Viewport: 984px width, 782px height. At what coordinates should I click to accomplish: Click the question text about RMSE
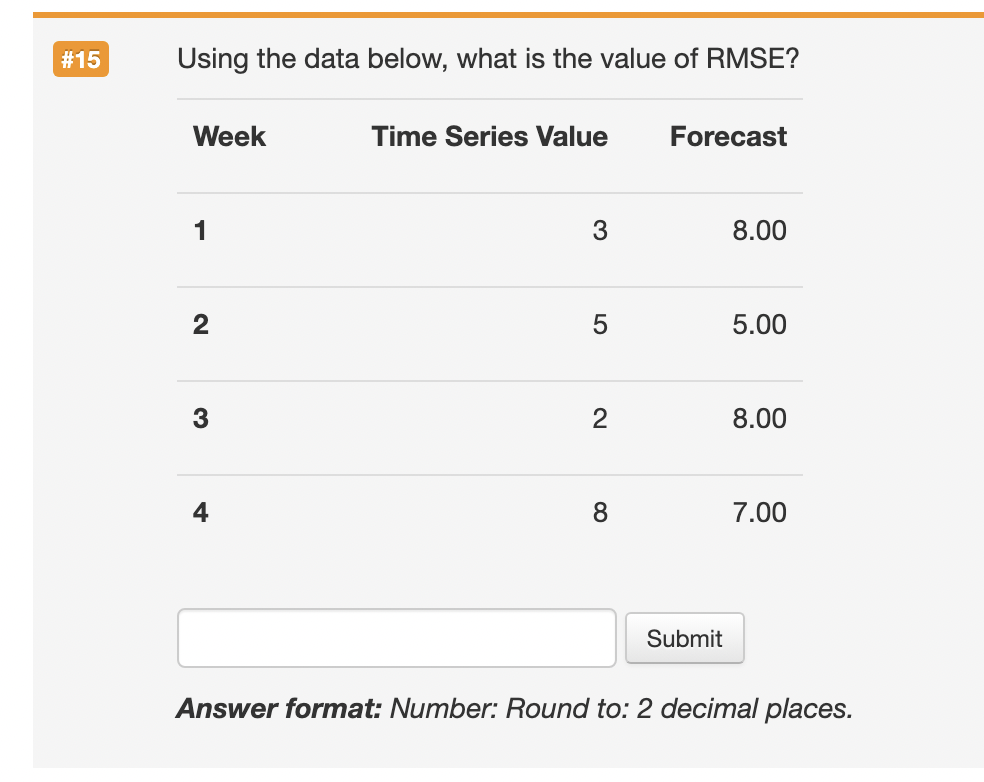487,59
